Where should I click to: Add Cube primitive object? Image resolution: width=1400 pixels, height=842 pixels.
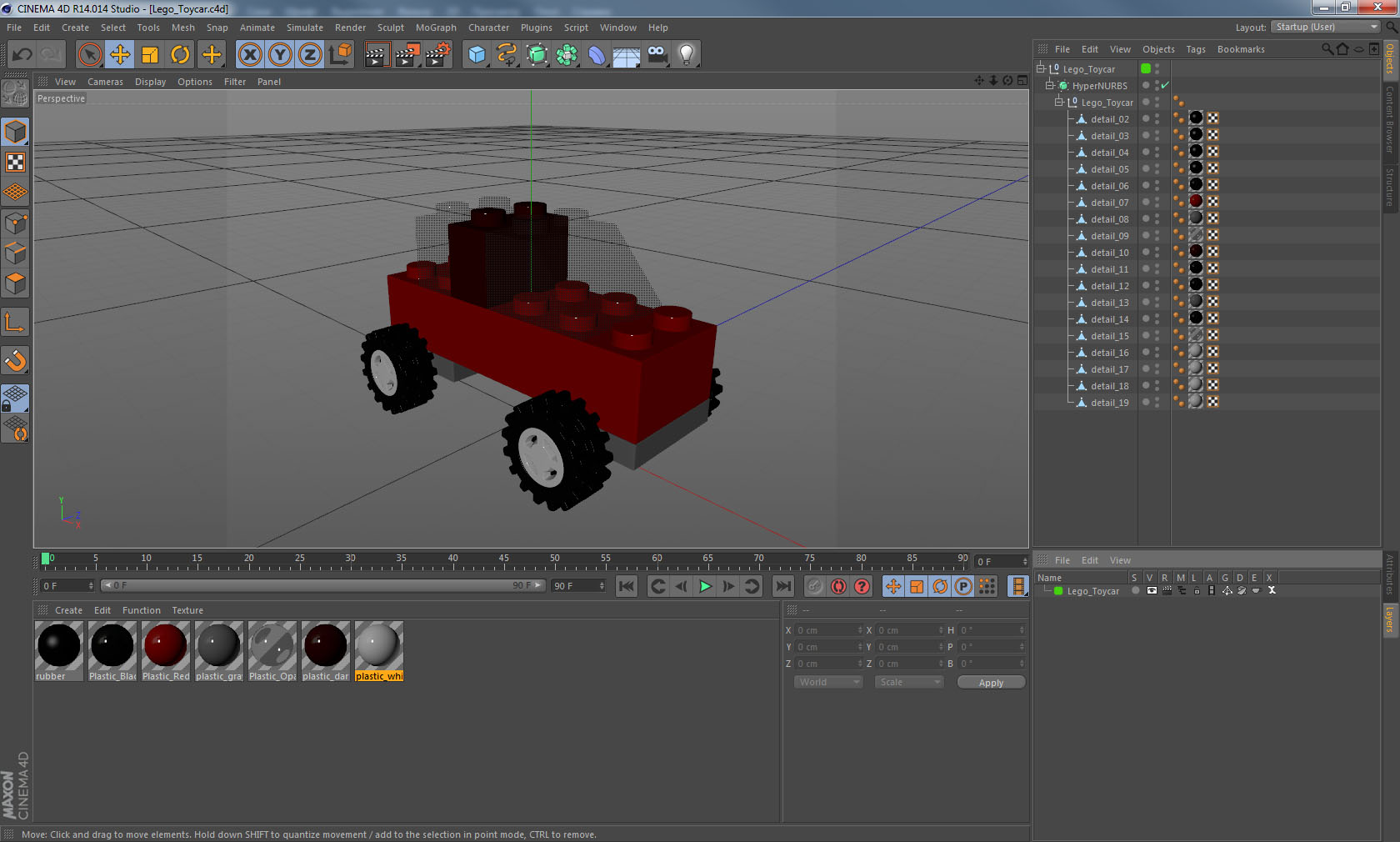tap(477, 55)
